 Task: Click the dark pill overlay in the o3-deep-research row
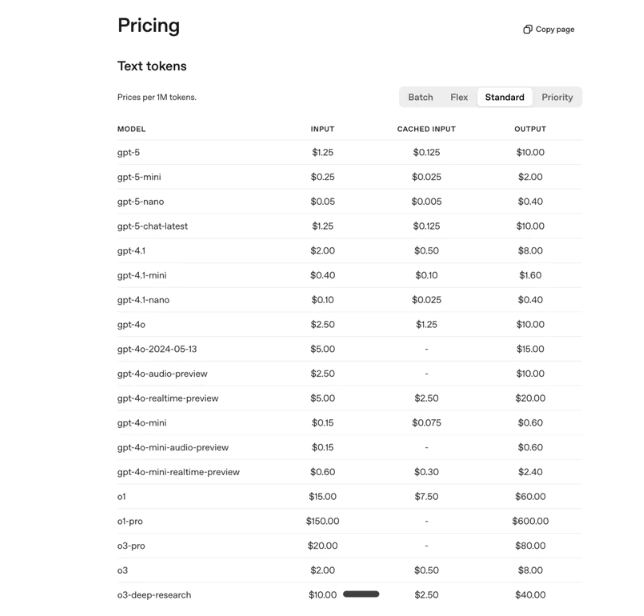(361, 594)
